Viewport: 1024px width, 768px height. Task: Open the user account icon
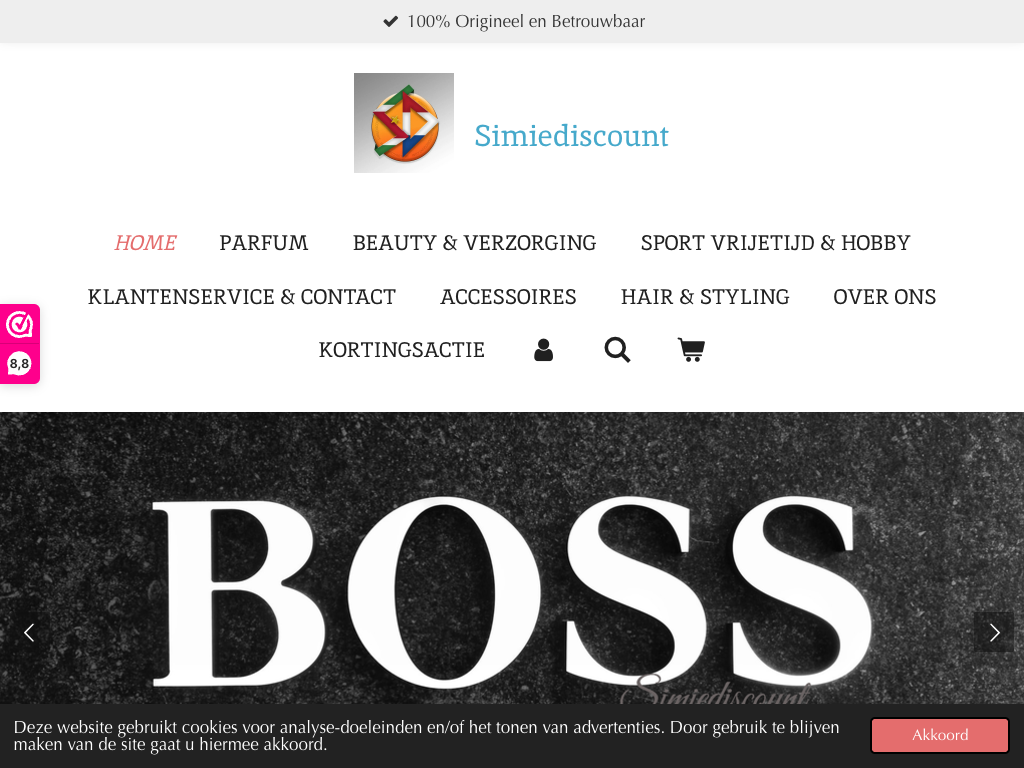(x=543, y=350)
